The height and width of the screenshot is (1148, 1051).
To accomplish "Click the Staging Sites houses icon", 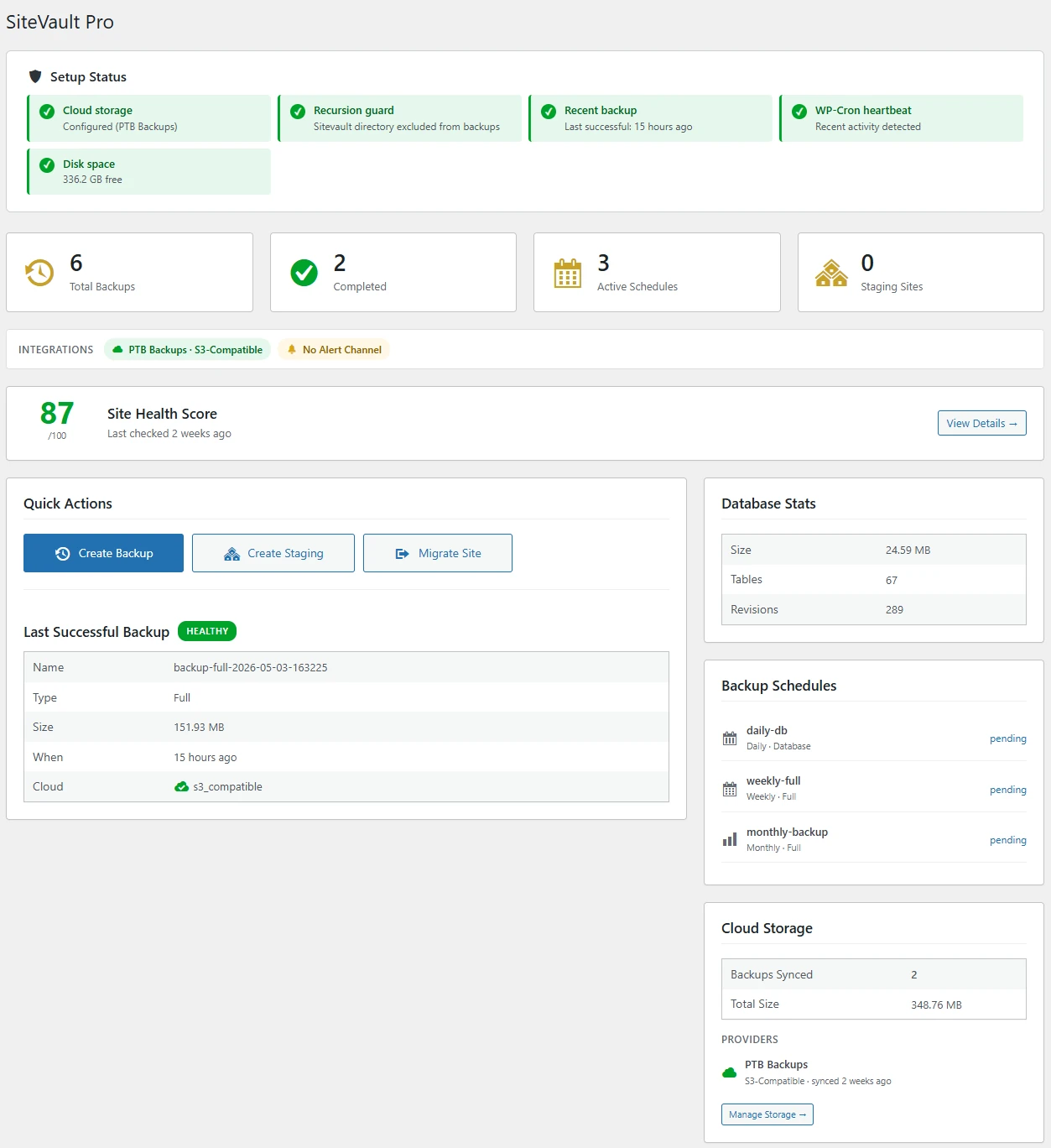I will [x=831, y=273].
